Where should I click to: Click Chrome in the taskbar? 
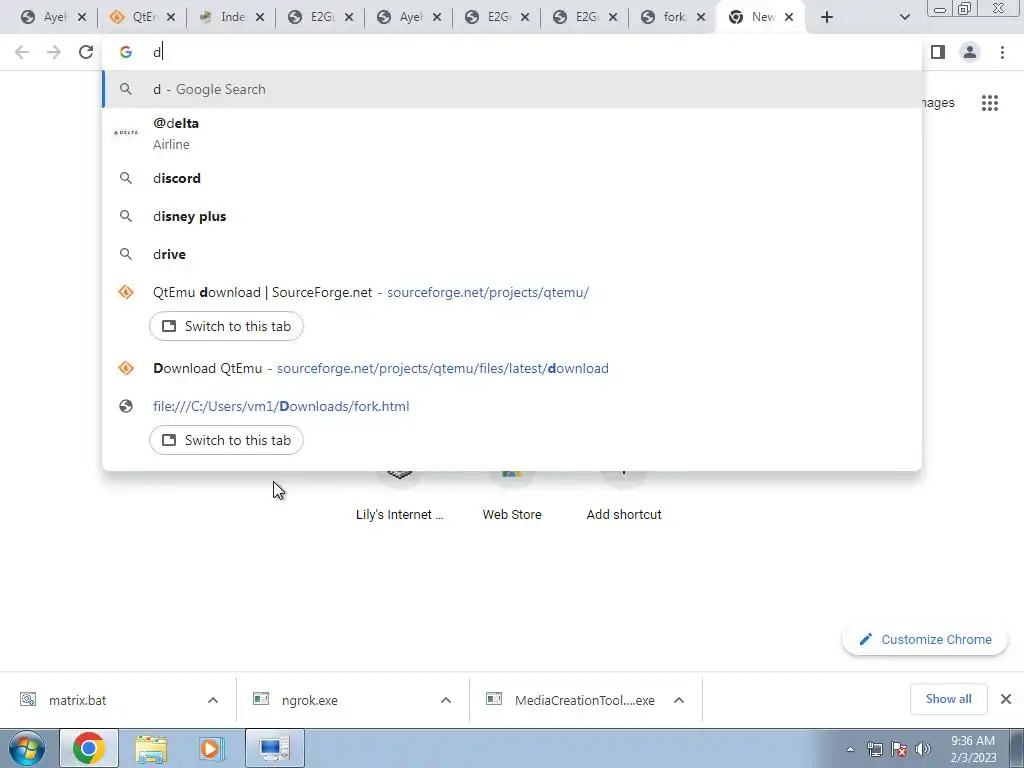89,748
